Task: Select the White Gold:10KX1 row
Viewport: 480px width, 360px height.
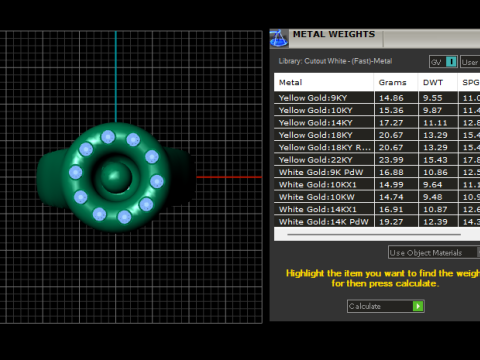Action: point(377,184)
